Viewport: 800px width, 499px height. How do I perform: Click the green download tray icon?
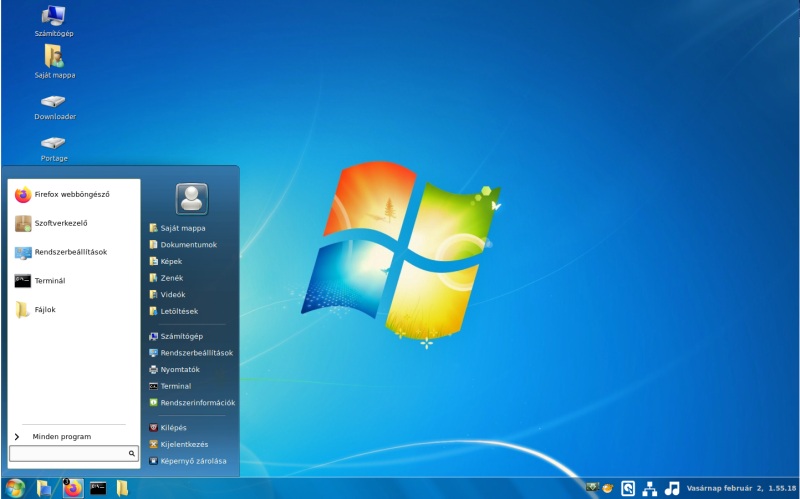pyautogui.click(x=592, y=487)
